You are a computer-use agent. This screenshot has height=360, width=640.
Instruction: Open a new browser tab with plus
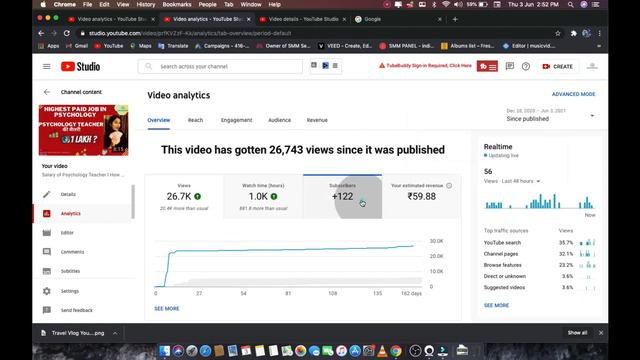coord(455,19)
